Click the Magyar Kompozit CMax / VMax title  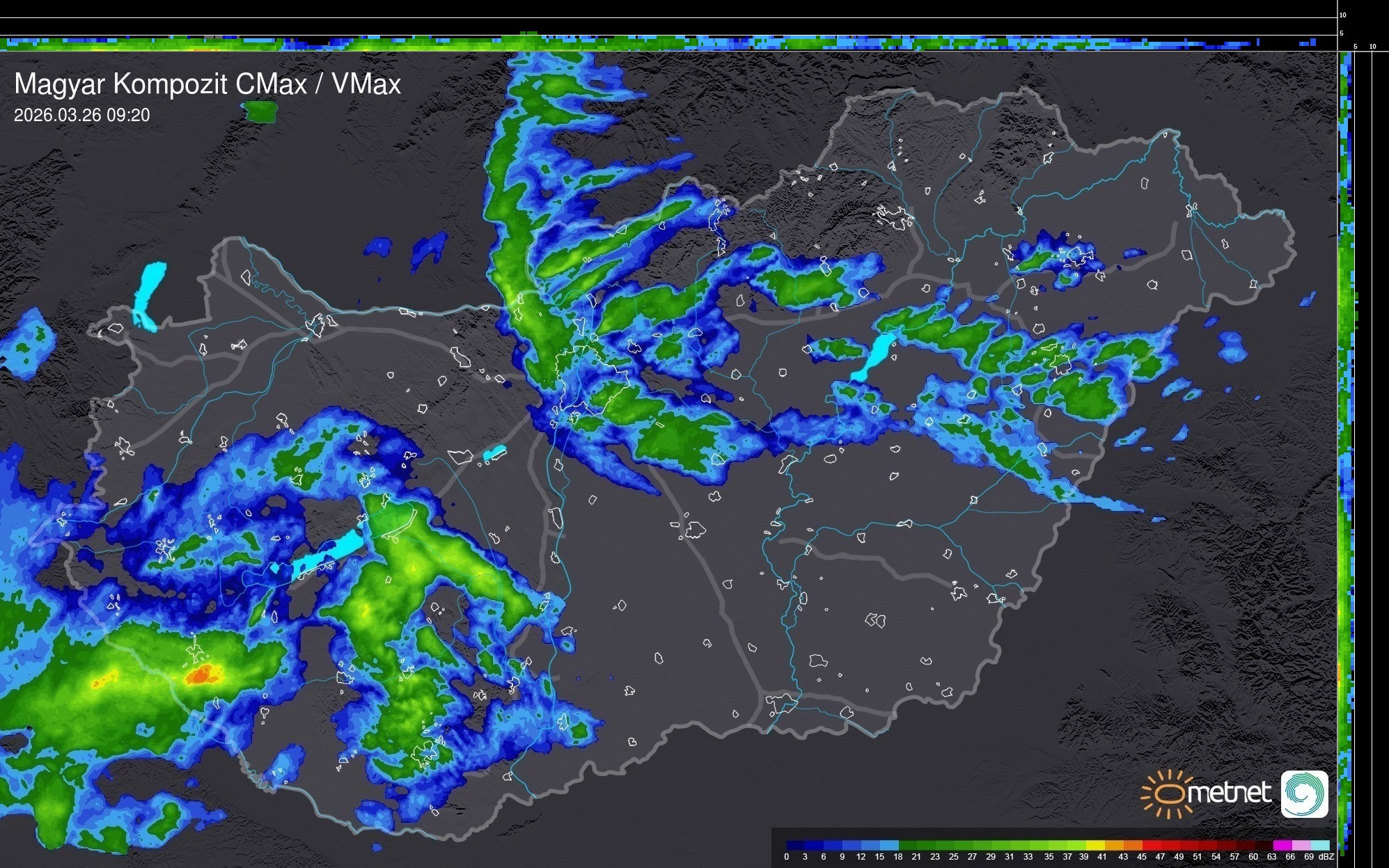click(x=207, y=84)
